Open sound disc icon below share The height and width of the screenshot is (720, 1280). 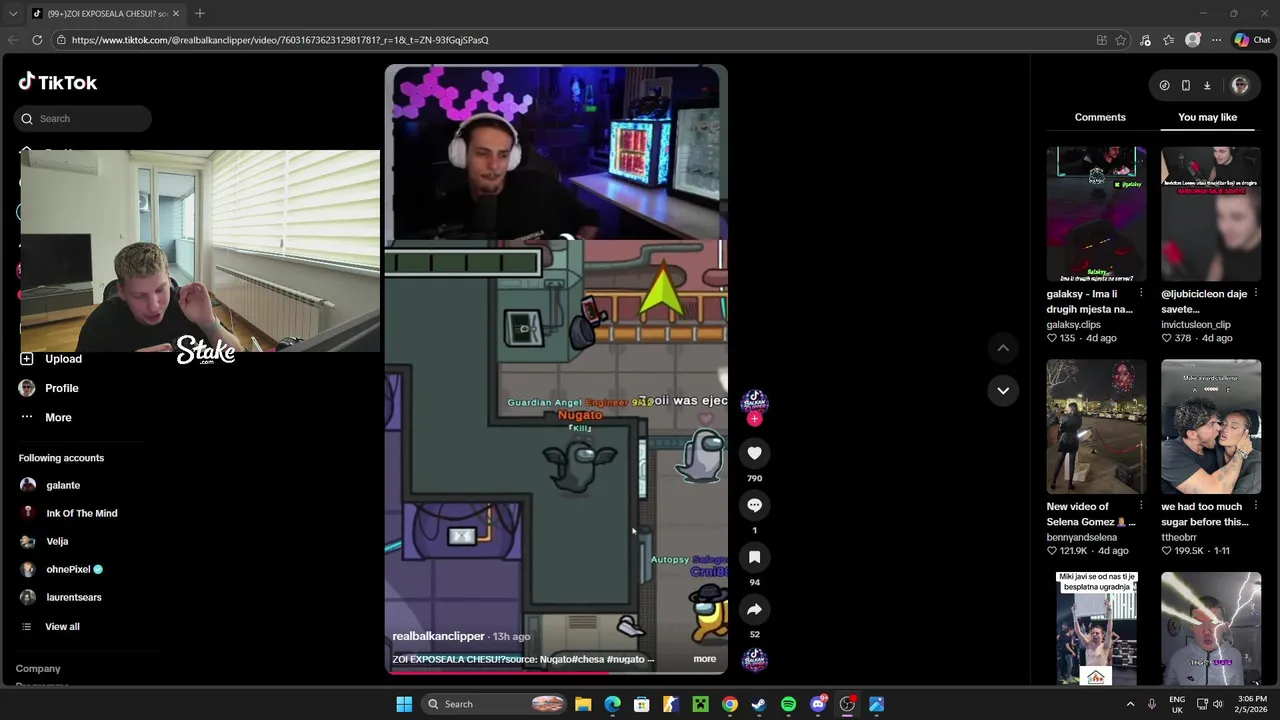[x=755, y=659]
